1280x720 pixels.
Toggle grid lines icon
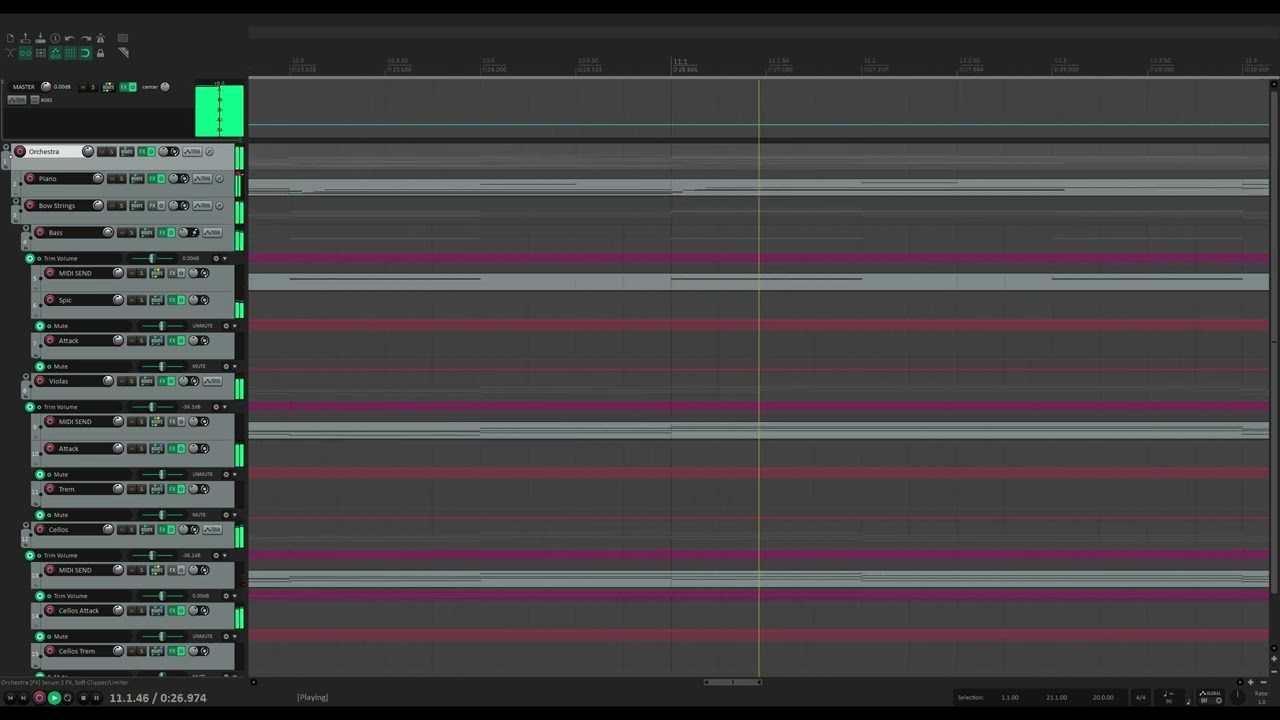pos(70,53)
